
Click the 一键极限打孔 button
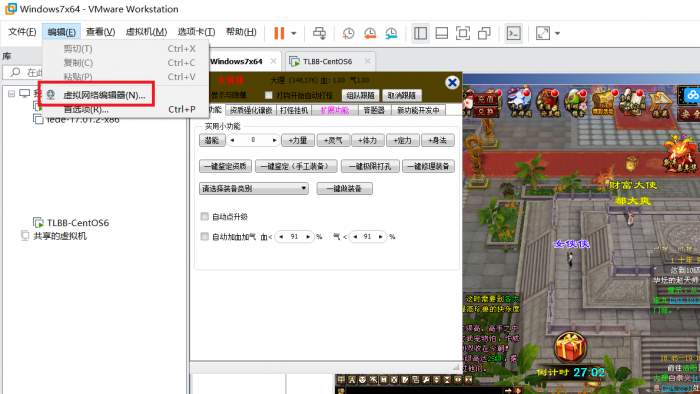click(x=370, y=166)
